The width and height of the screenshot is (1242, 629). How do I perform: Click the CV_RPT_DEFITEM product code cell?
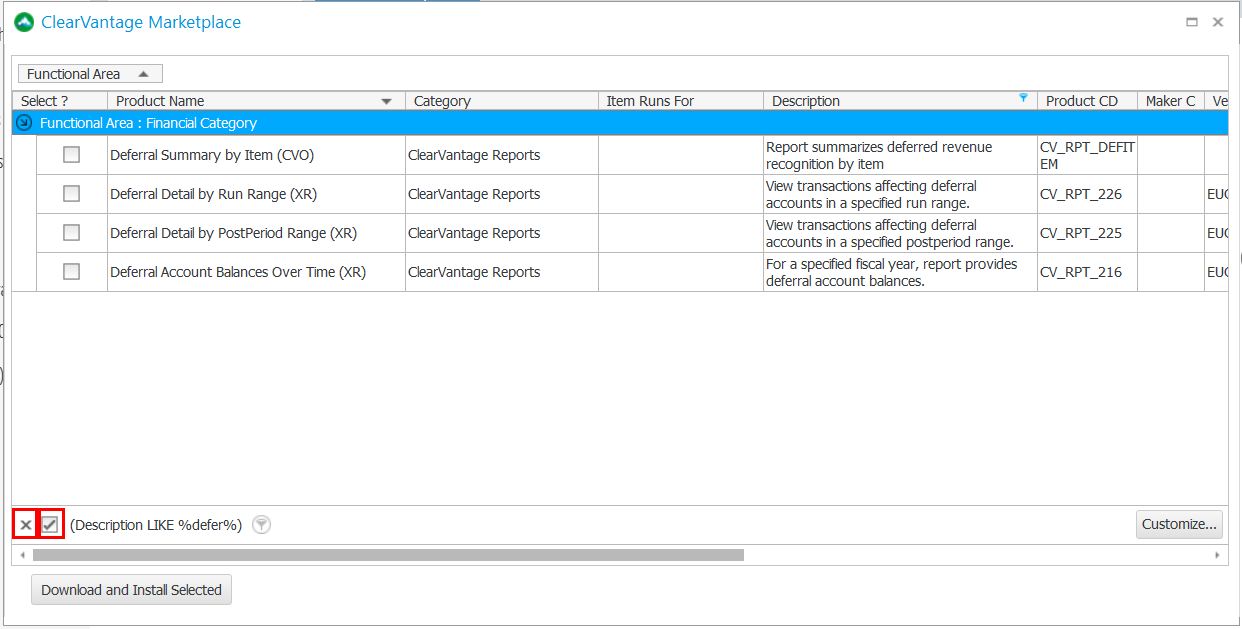(x=1087, y=155)
